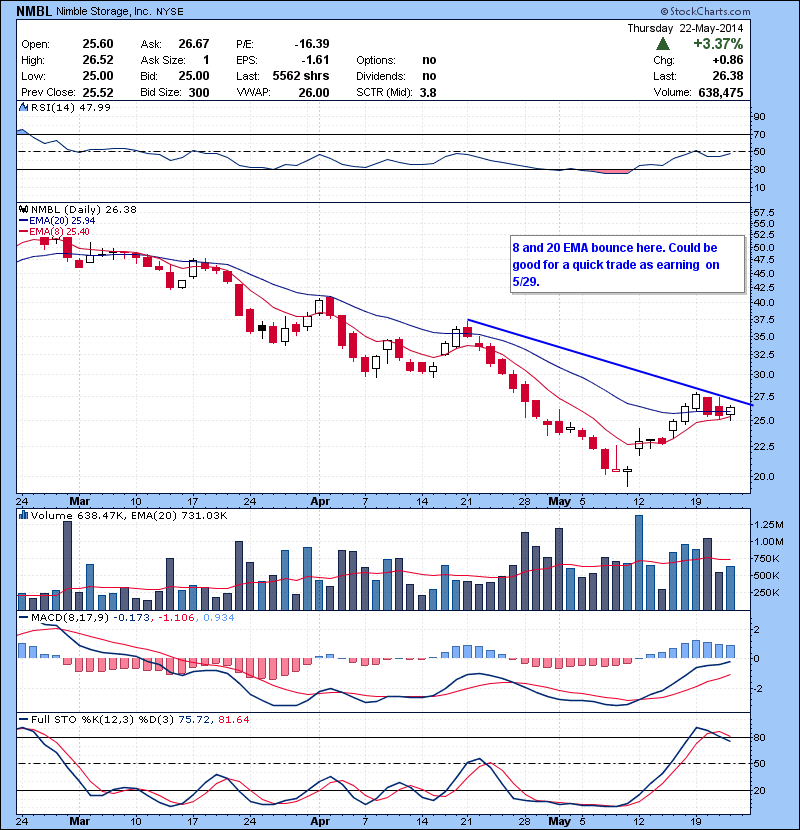
Task: Click the Nimble Storage, Inc. company name
Action: [104, 12]
